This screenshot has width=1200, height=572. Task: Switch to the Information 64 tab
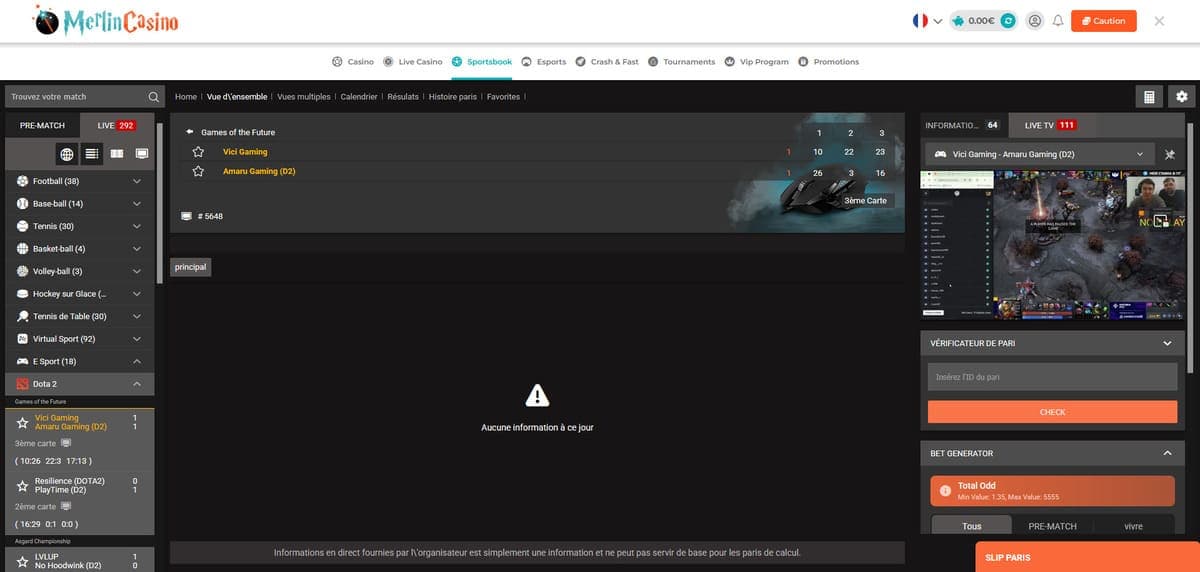(x=962, y=125)
